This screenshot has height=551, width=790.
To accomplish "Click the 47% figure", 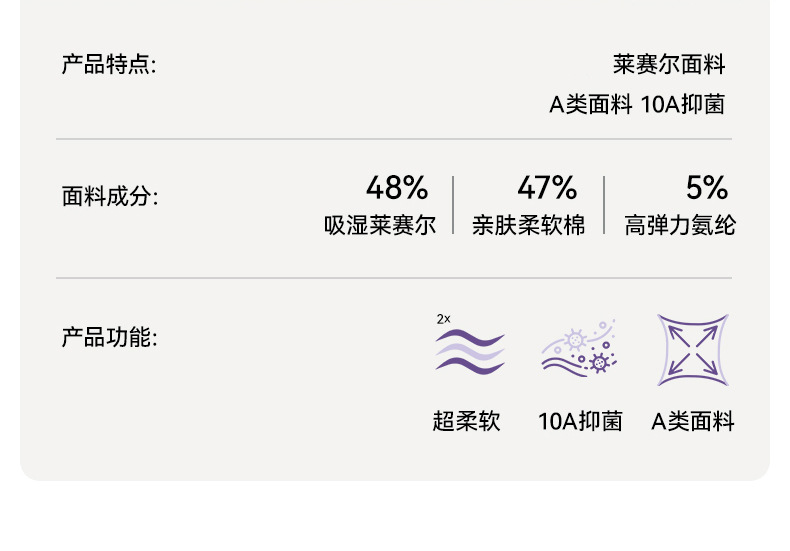I will point(547,187).
